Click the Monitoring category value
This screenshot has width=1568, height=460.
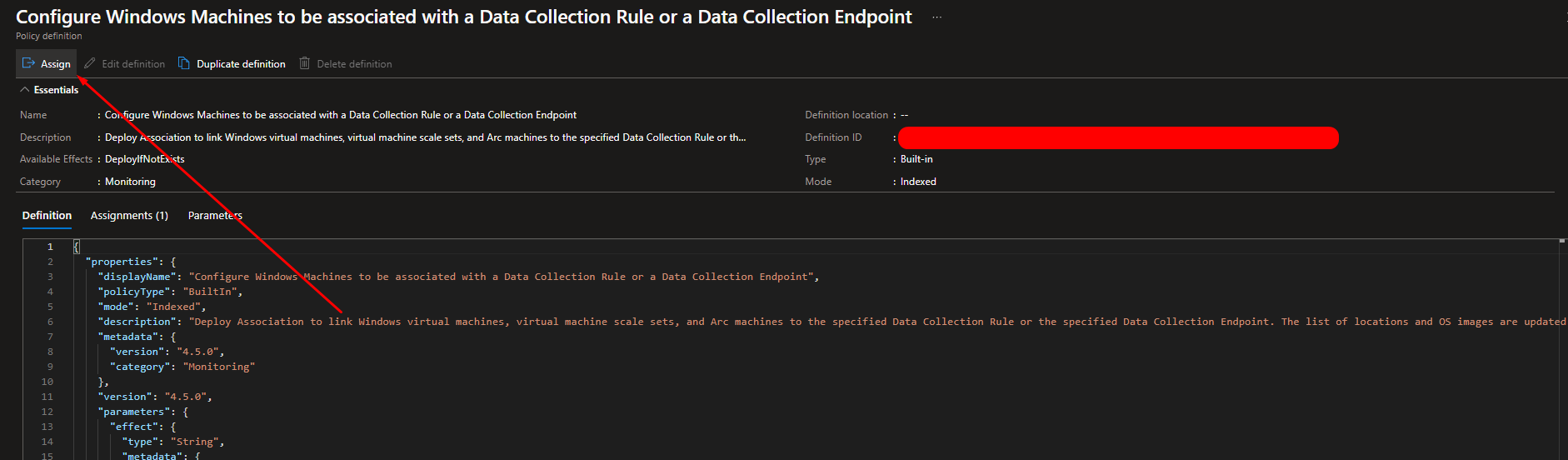pos(130,182)
